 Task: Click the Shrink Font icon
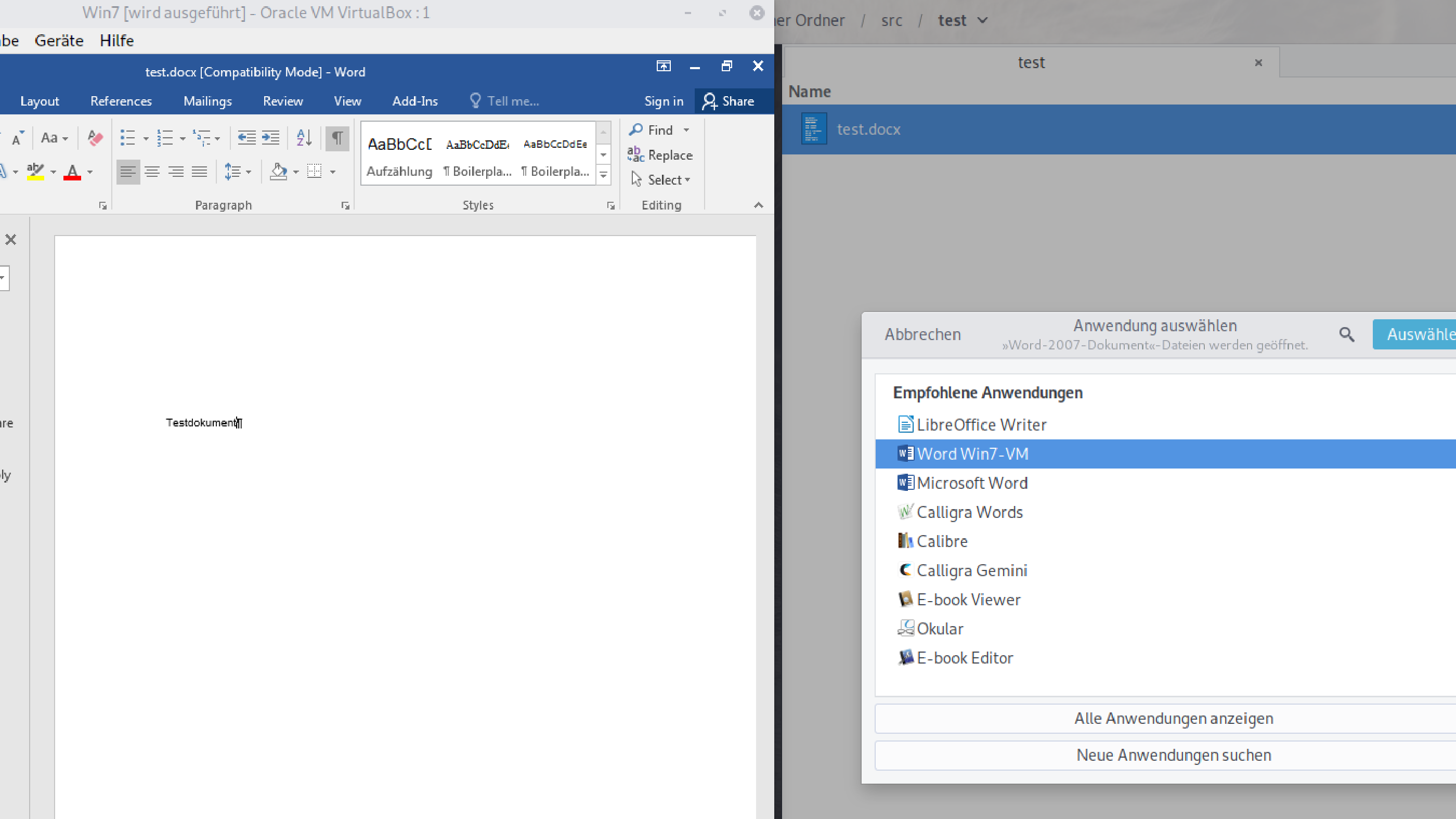(17, 138)
